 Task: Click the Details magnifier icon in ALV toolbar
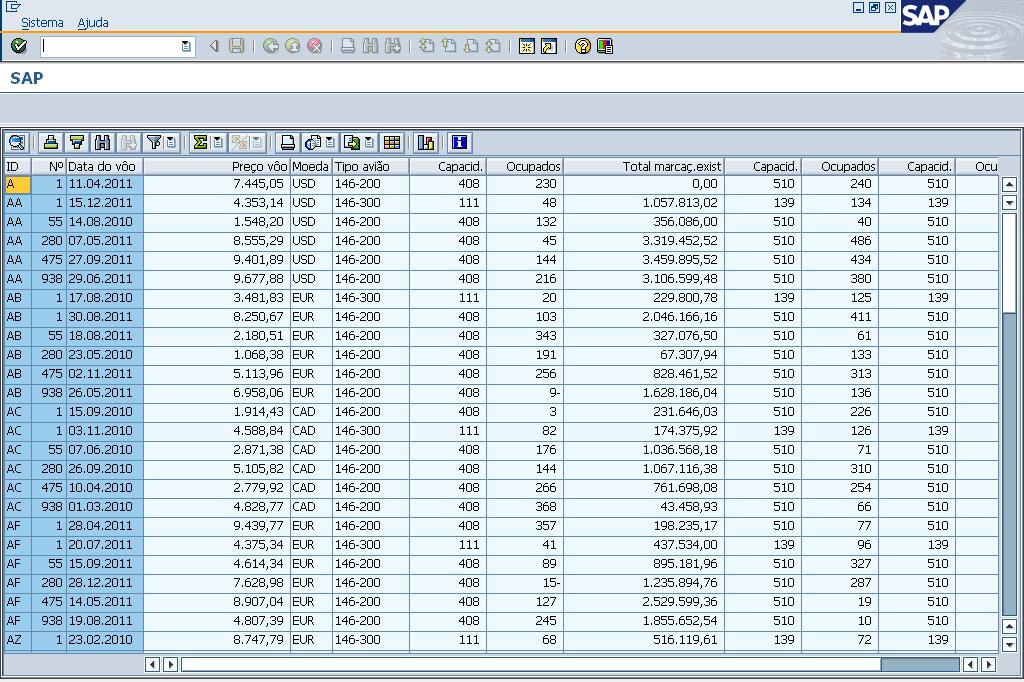pos(16,143)
